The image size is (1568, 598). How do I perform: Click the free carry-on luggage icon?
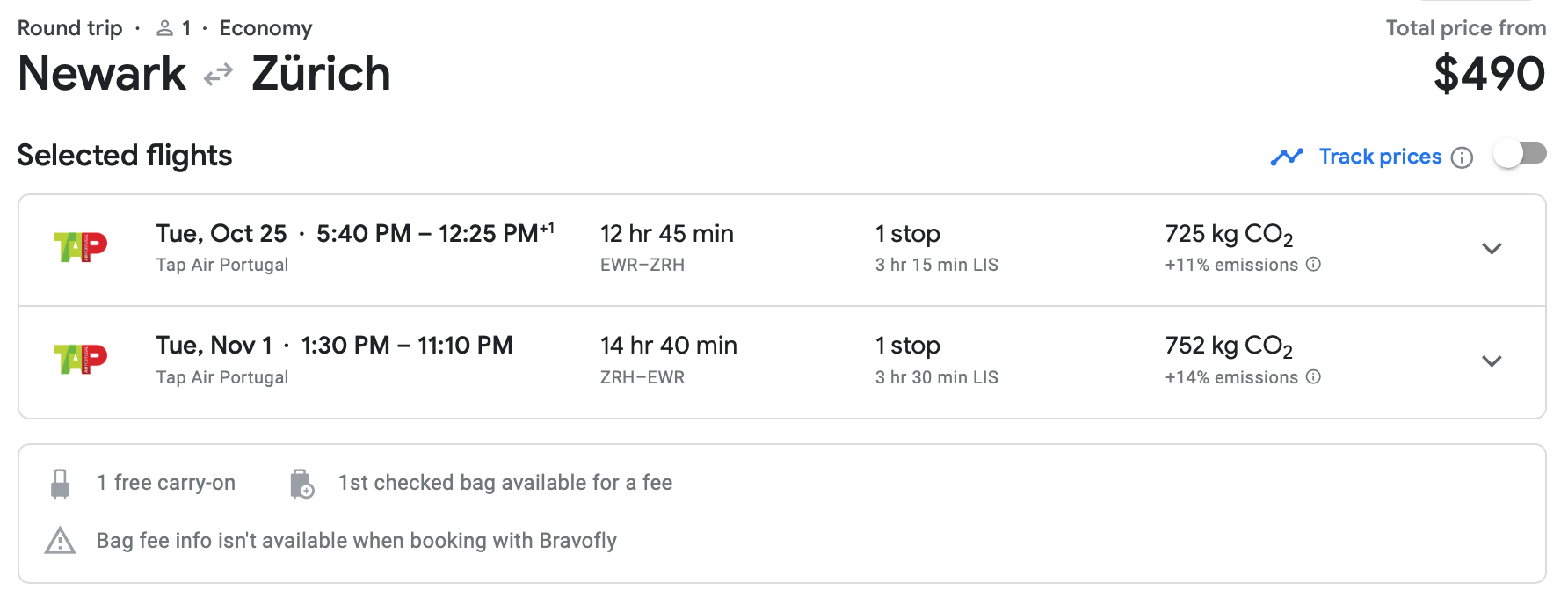pos(60,484)
